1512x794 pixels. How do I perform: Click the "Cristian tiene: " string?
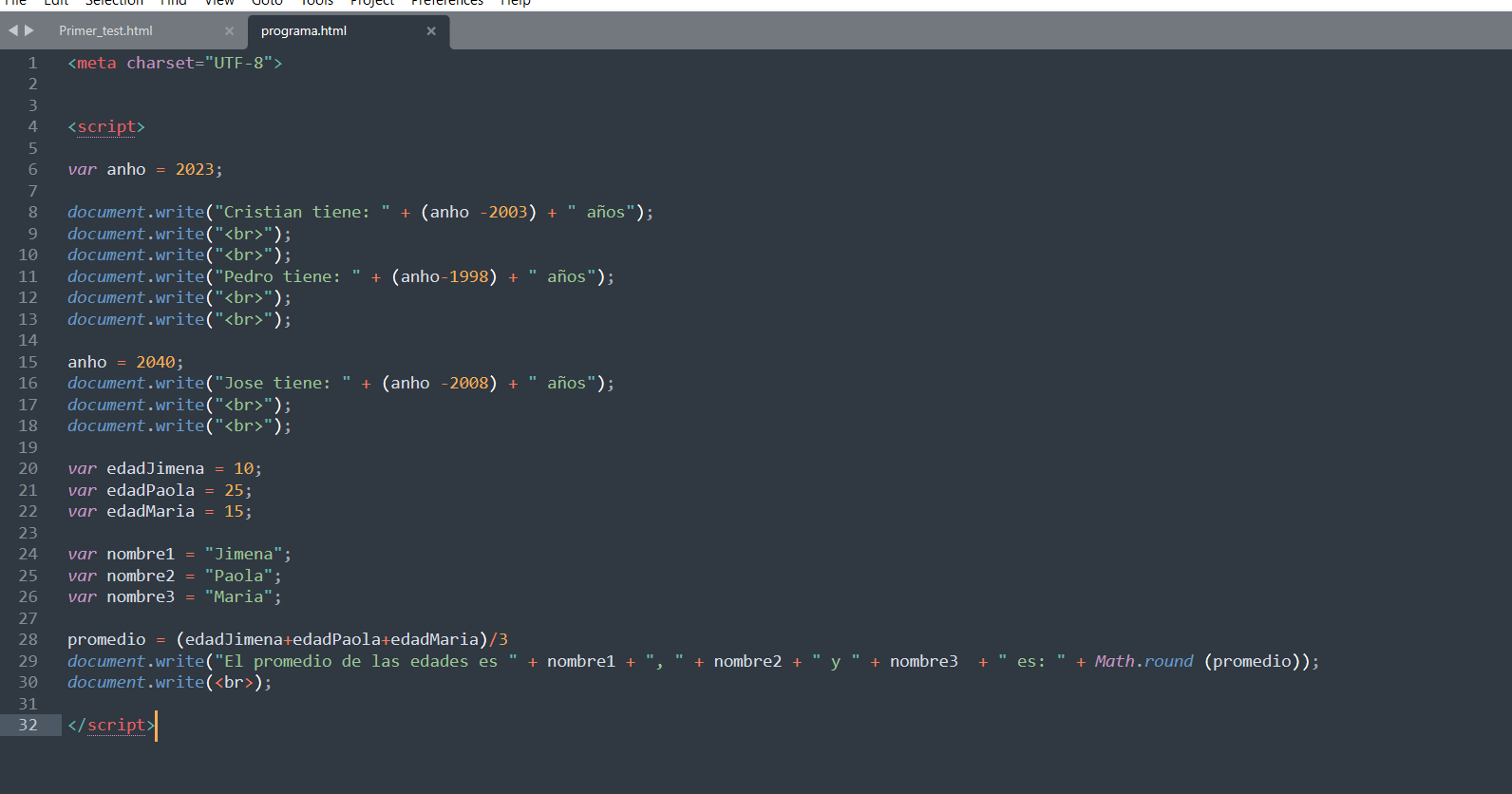(302, 213)
